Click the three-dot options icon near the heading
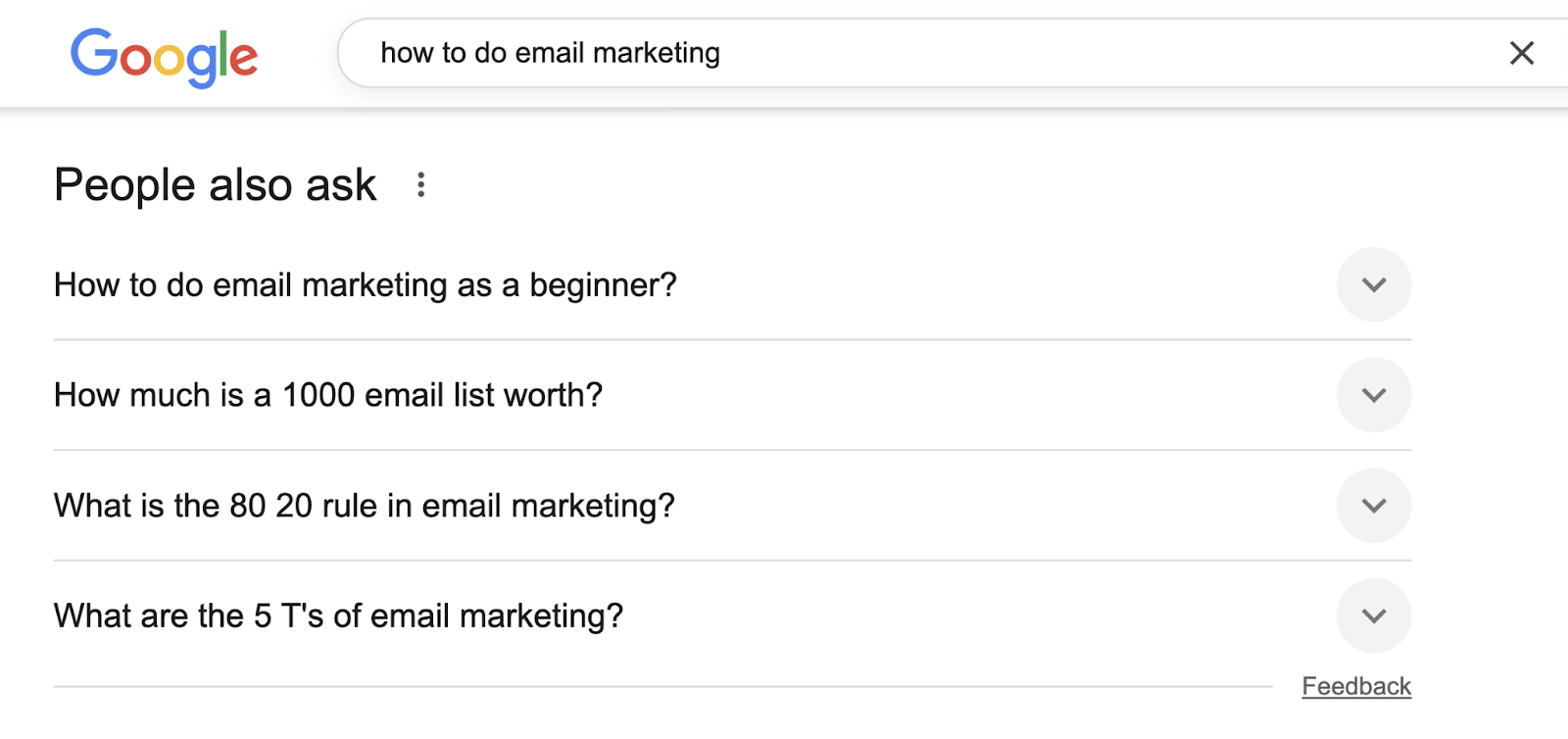Viewport: 1568px width, 739px height. point(419,185)
